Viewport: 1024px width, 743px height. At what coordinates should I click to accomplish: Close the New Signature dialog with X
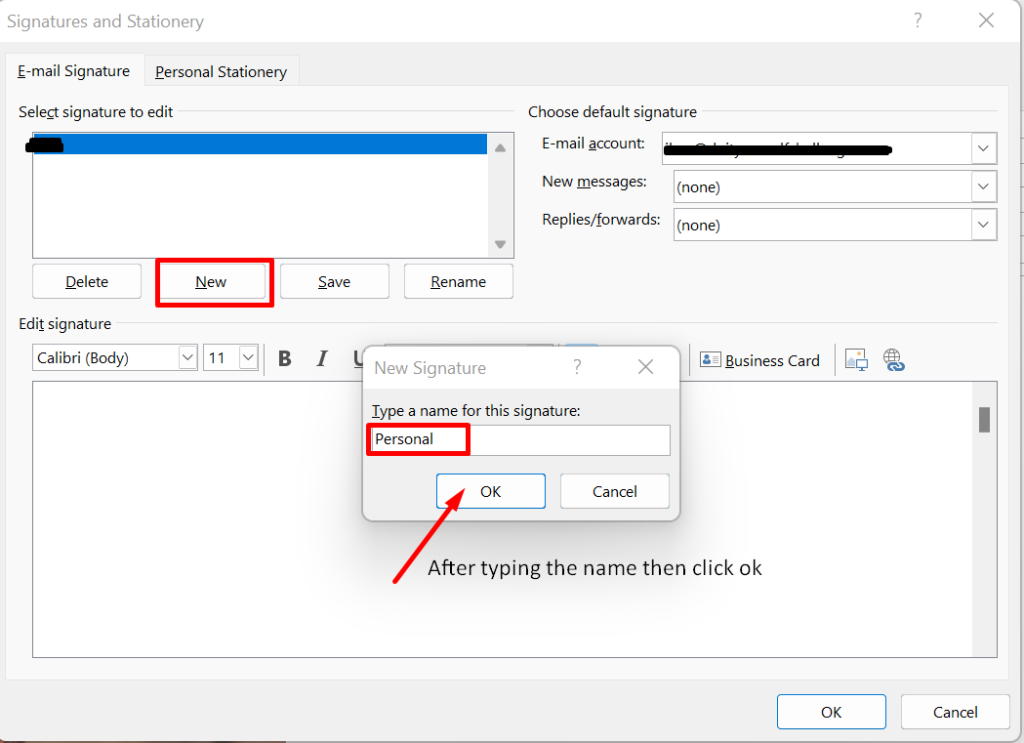(646, 368)
